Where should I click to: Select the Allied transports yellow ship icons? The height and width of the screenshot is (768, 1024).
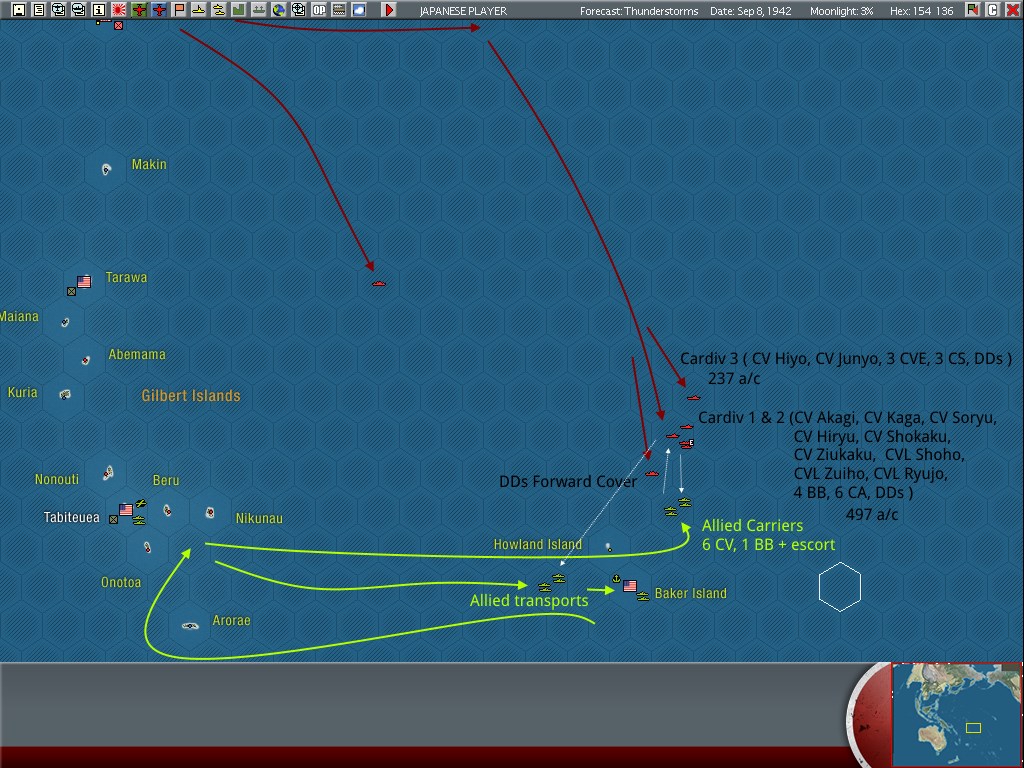click(x=552, y=583)
